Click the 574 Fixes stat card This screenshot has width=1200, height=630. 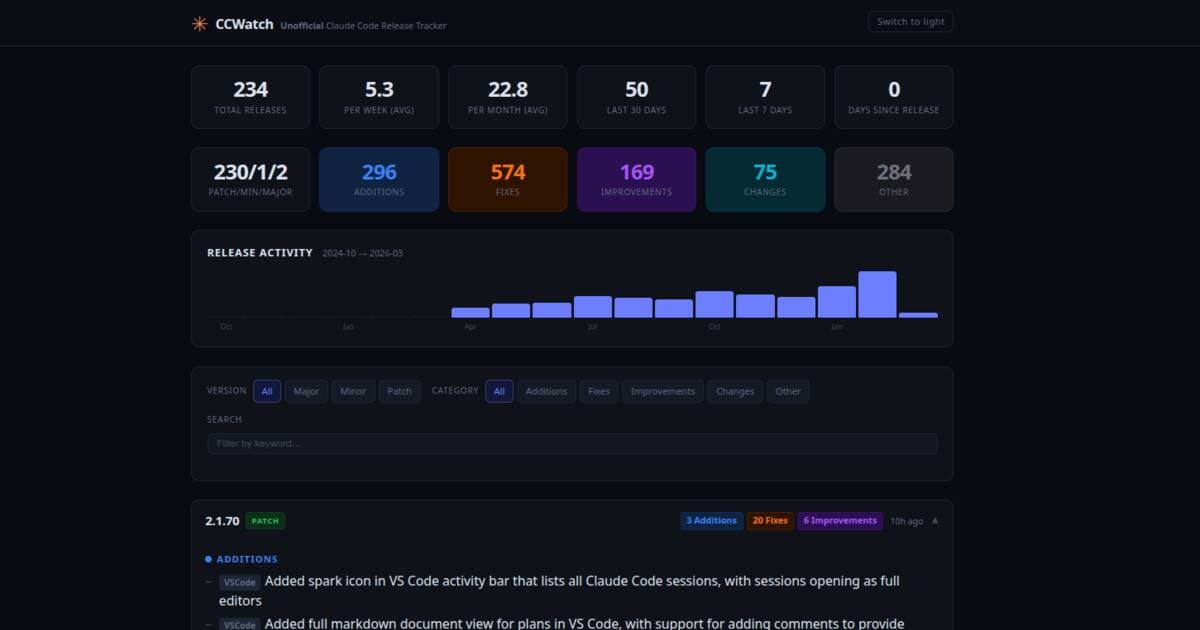[x=507, y=179]
